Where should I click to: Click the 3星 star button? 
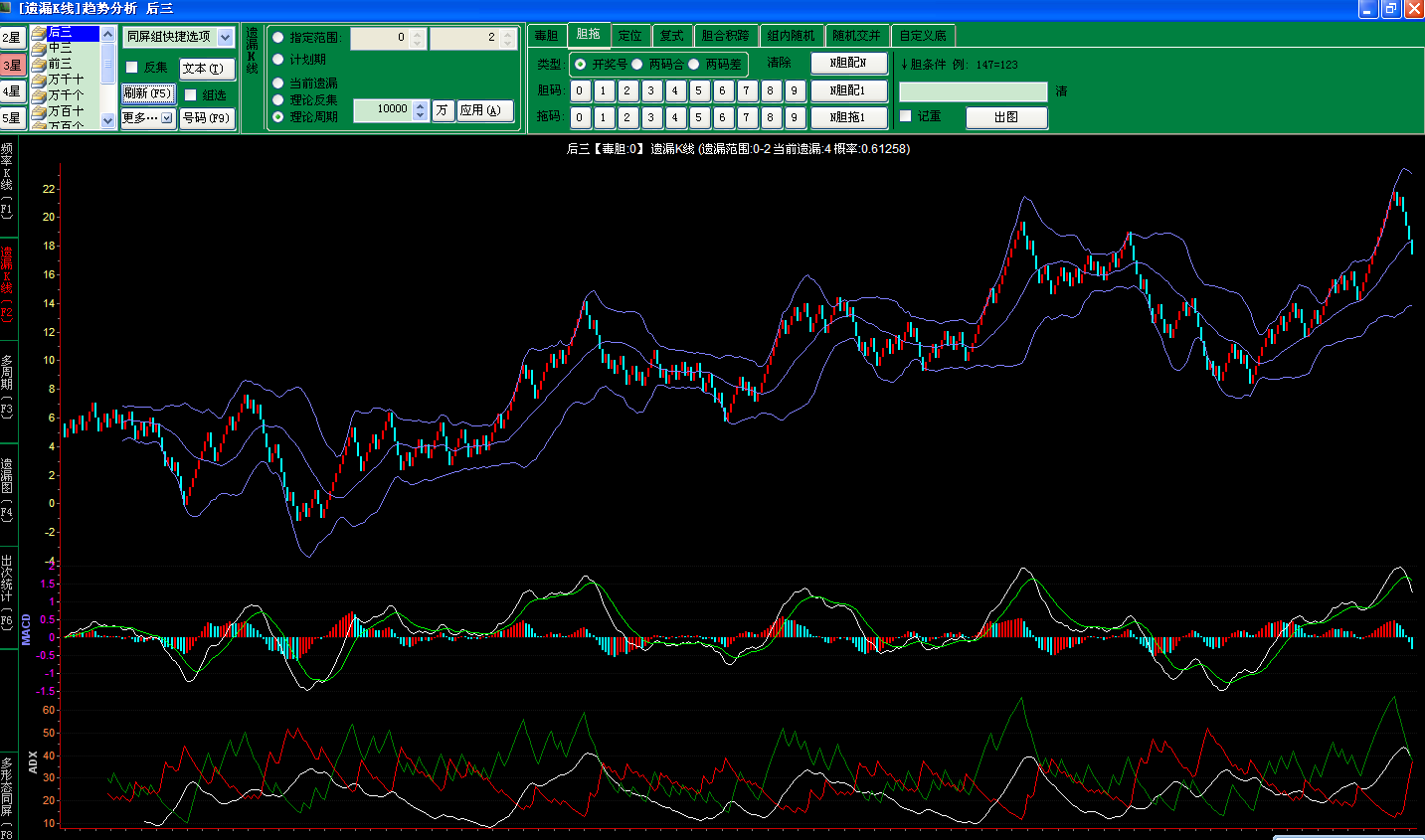(12, 66)
